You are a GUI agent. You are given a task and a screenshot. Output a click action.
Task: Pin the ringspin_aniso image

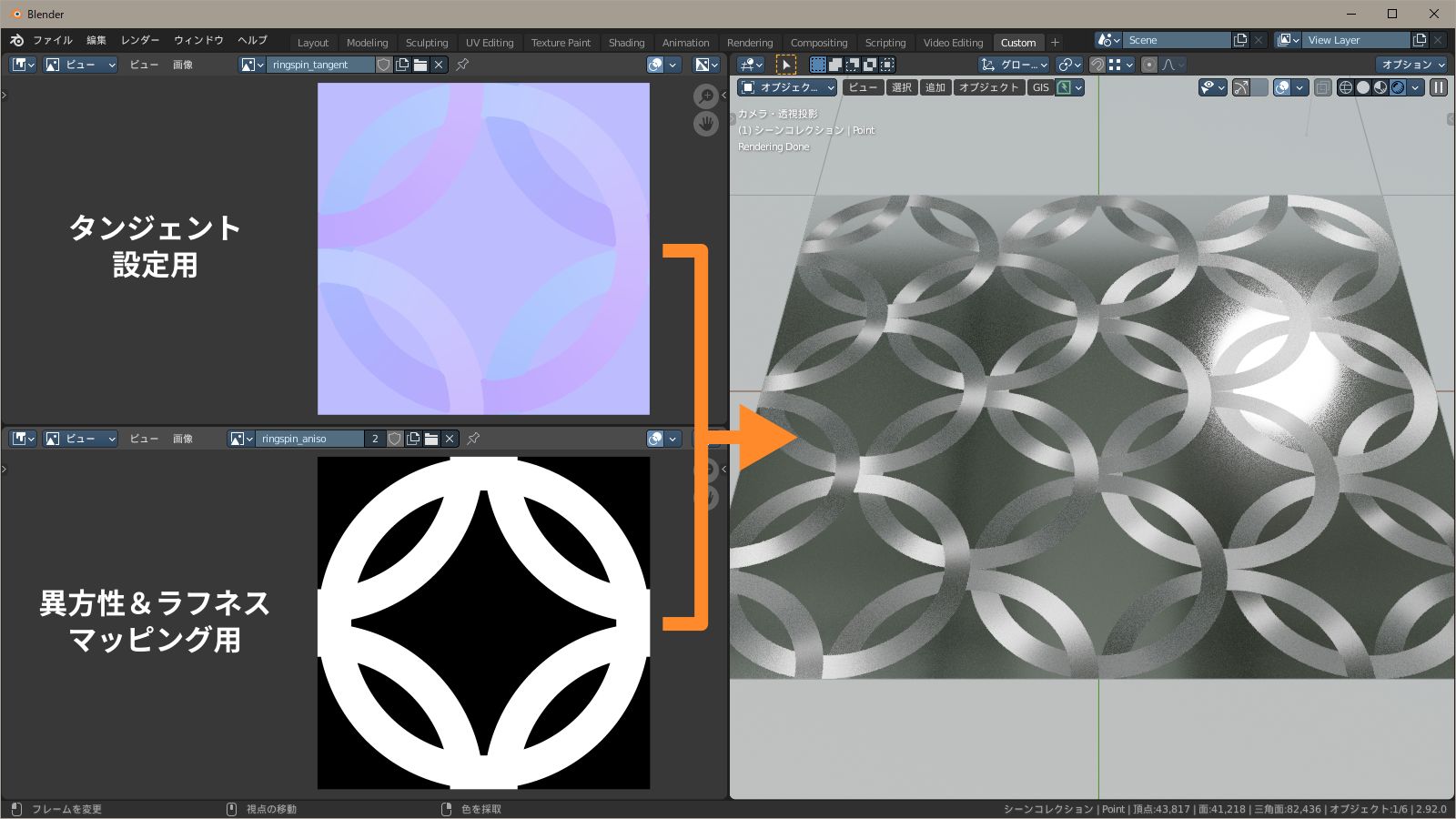tap(473, 439)
